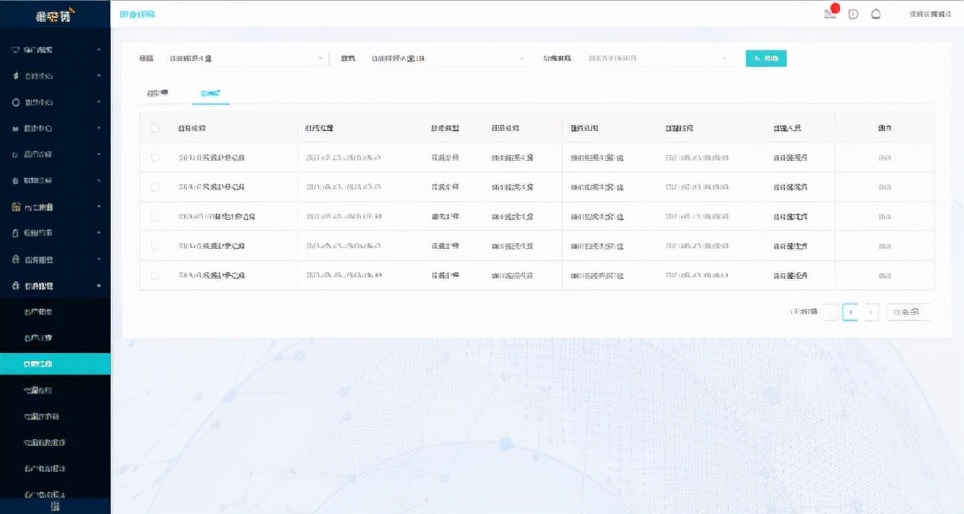Collapse the expanded tenth sidebar menu via its chevron
The image size is (964, 514).
click(98, 286)
